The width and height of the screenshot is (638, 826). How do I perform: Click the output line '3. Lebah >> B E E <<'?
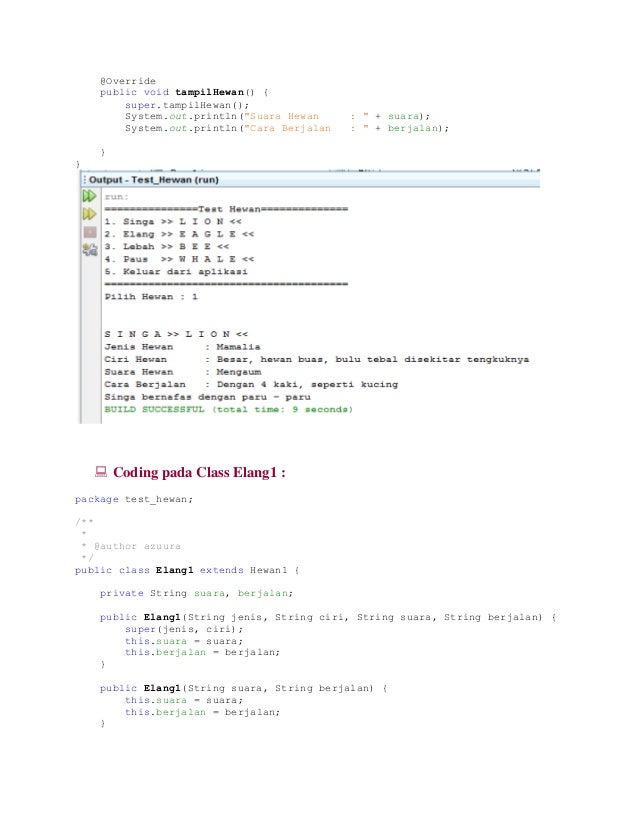coord(166,247)
